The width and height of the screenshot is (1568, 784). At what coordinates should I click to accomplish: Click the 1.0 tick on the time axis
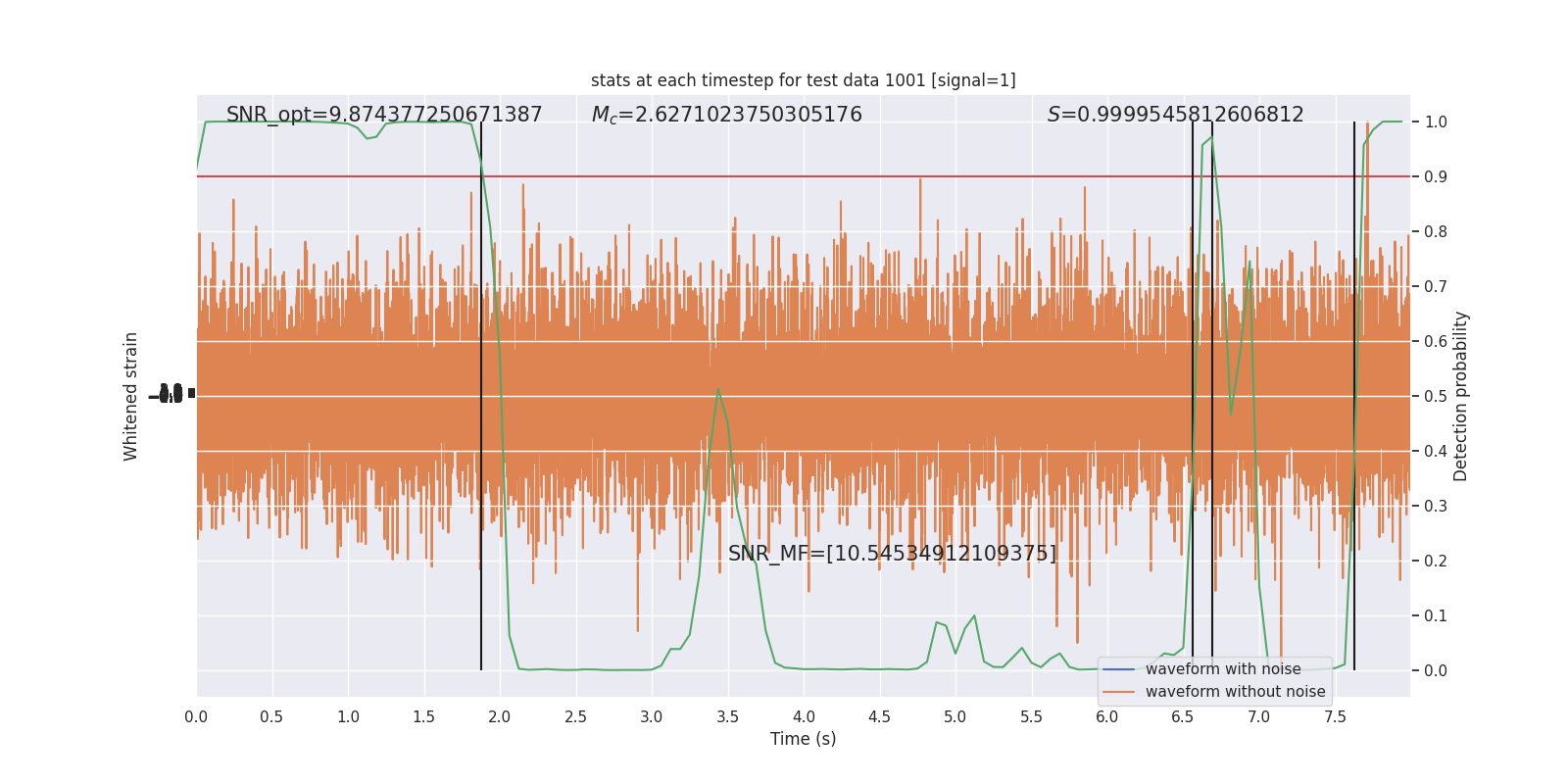(x=348, y=717)
